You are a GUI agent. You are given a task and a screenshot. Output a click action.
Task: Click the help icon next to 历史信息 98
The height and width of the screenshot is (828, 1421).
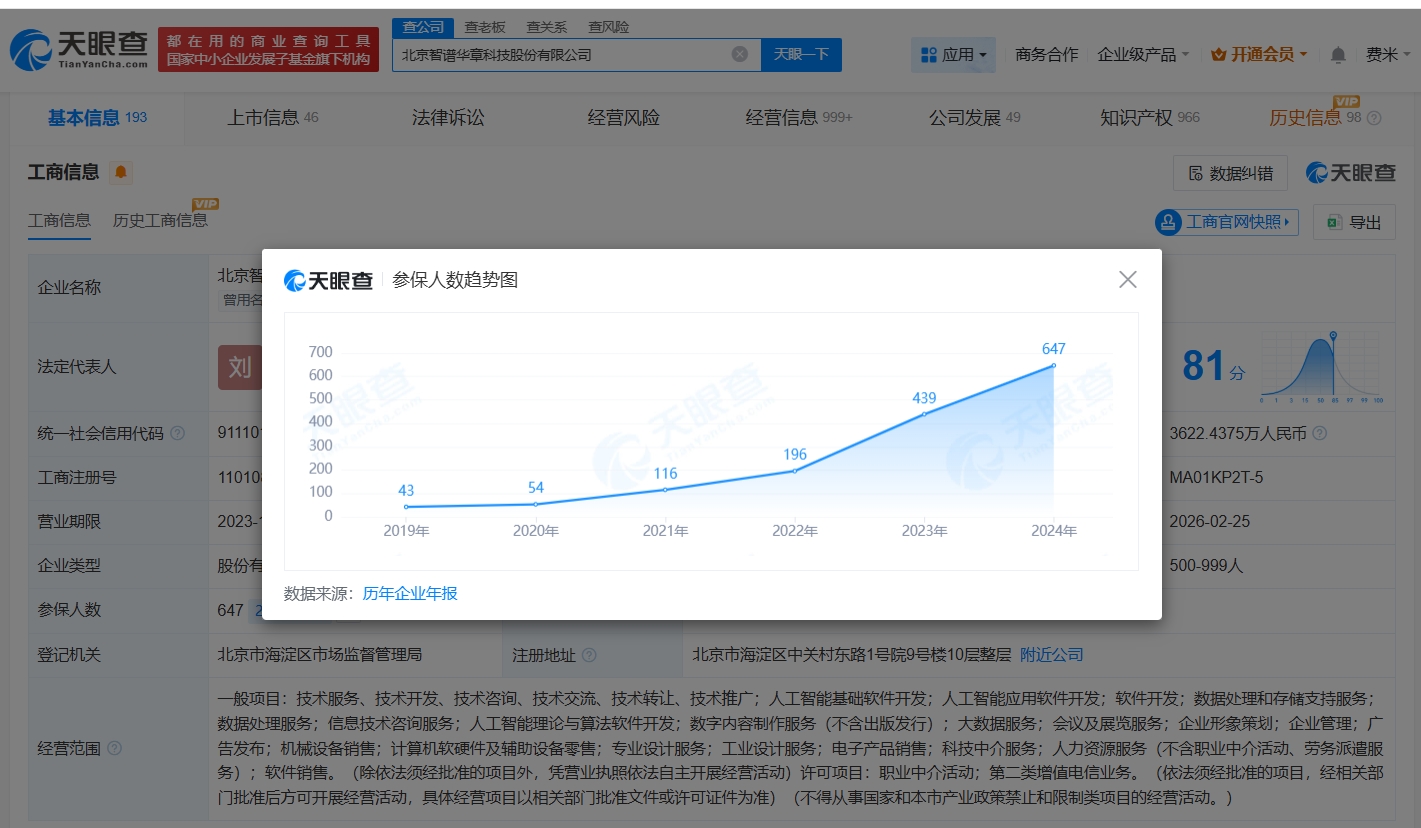[1373, 118]
